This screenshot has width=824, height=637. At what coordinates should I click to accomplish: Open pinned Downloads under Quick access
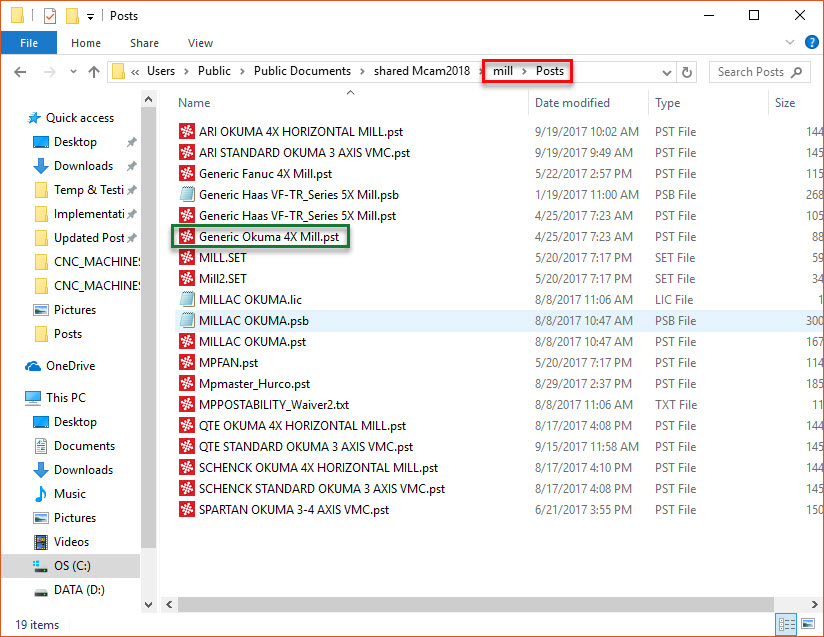(x=83, y=166)
